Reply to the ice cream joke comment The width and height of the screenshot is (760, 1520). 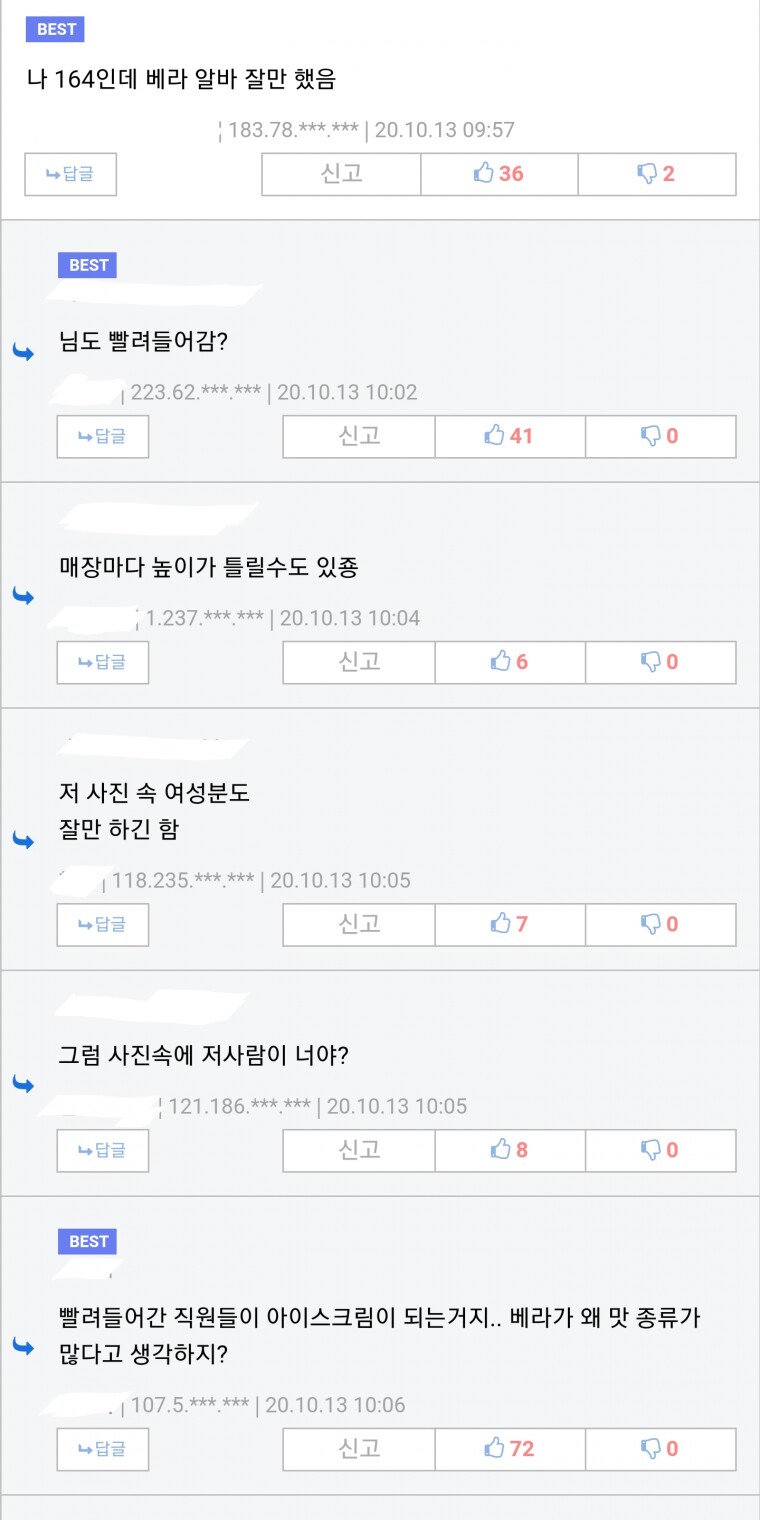coord(103,1448)
